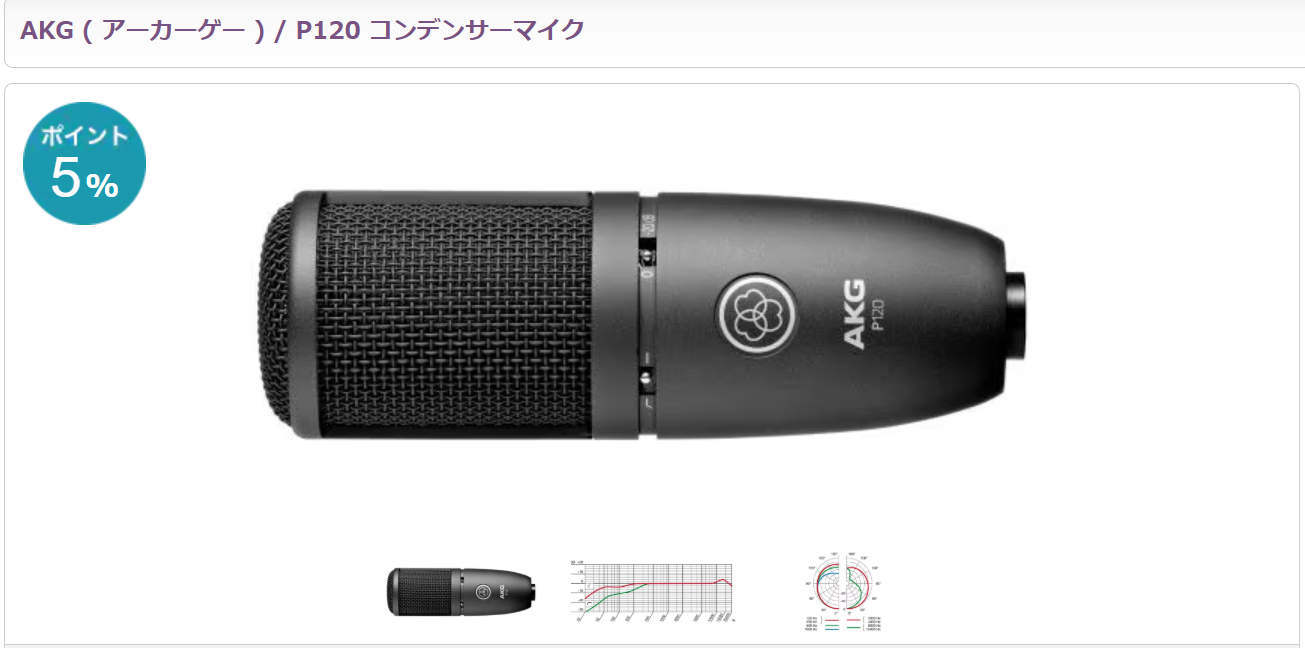Show the polar pattern diagram thumbnail

[846, 593]
